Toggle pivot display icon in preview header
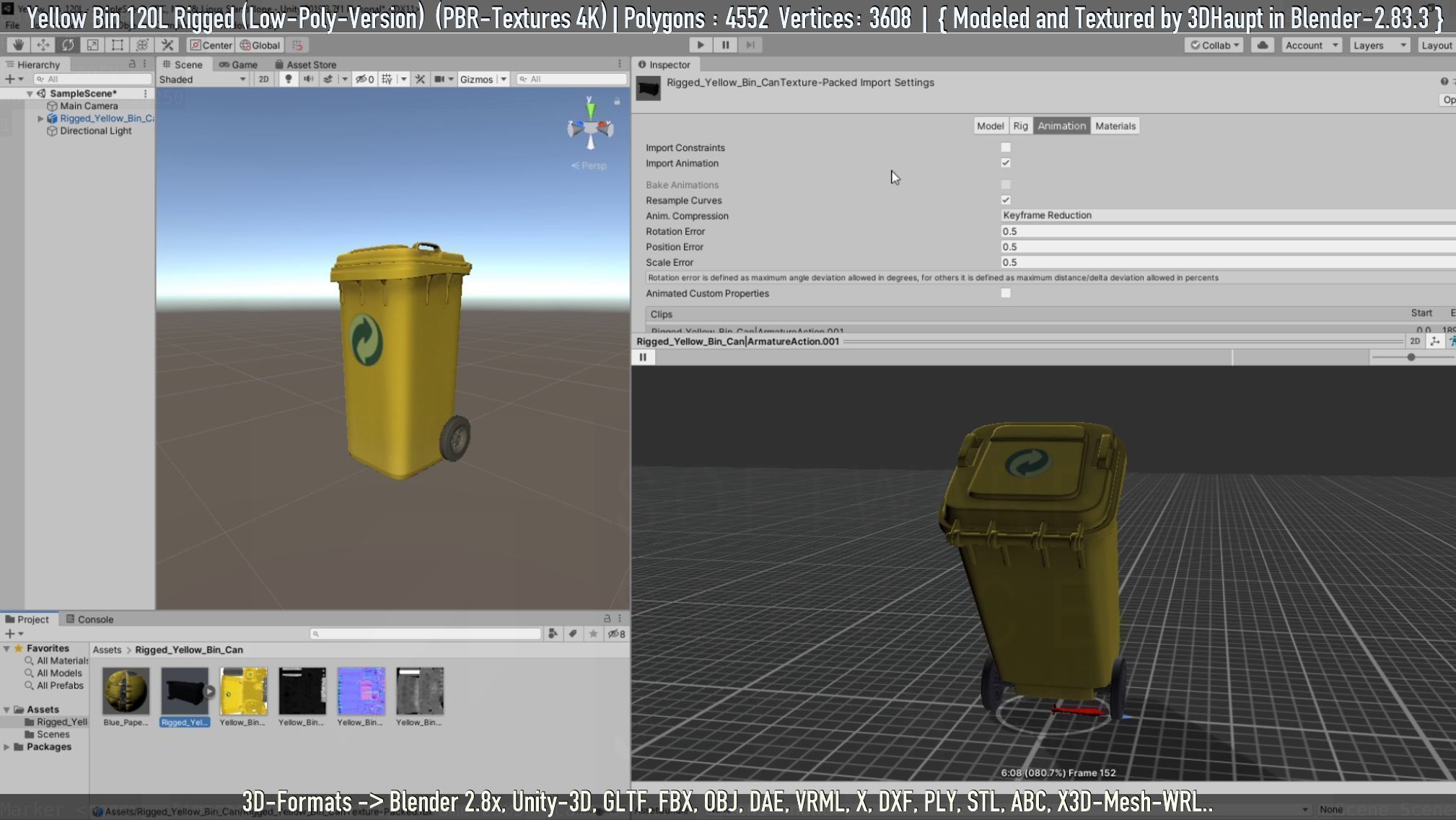1456x820 pixels. pyautogui.click(x=1435, y=341)
